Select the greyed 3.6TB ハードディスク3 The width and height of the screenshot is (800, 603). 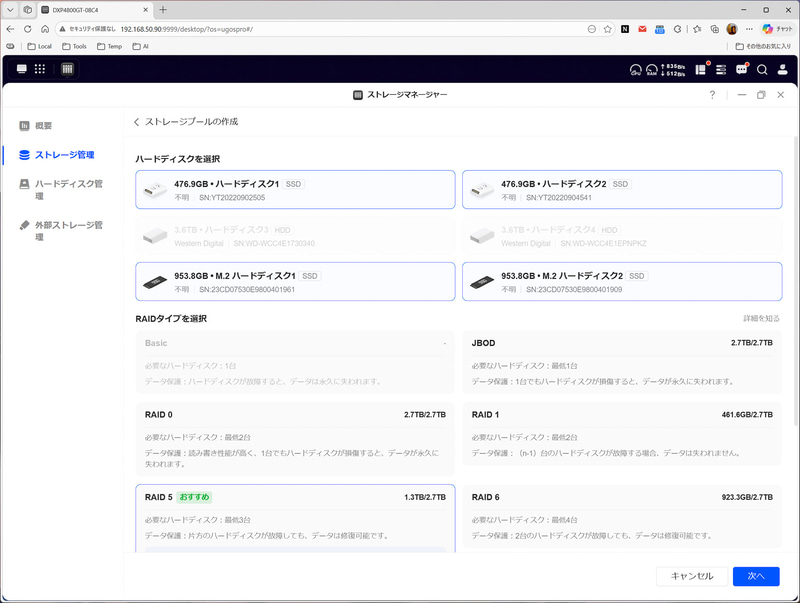tap(295, 236)
